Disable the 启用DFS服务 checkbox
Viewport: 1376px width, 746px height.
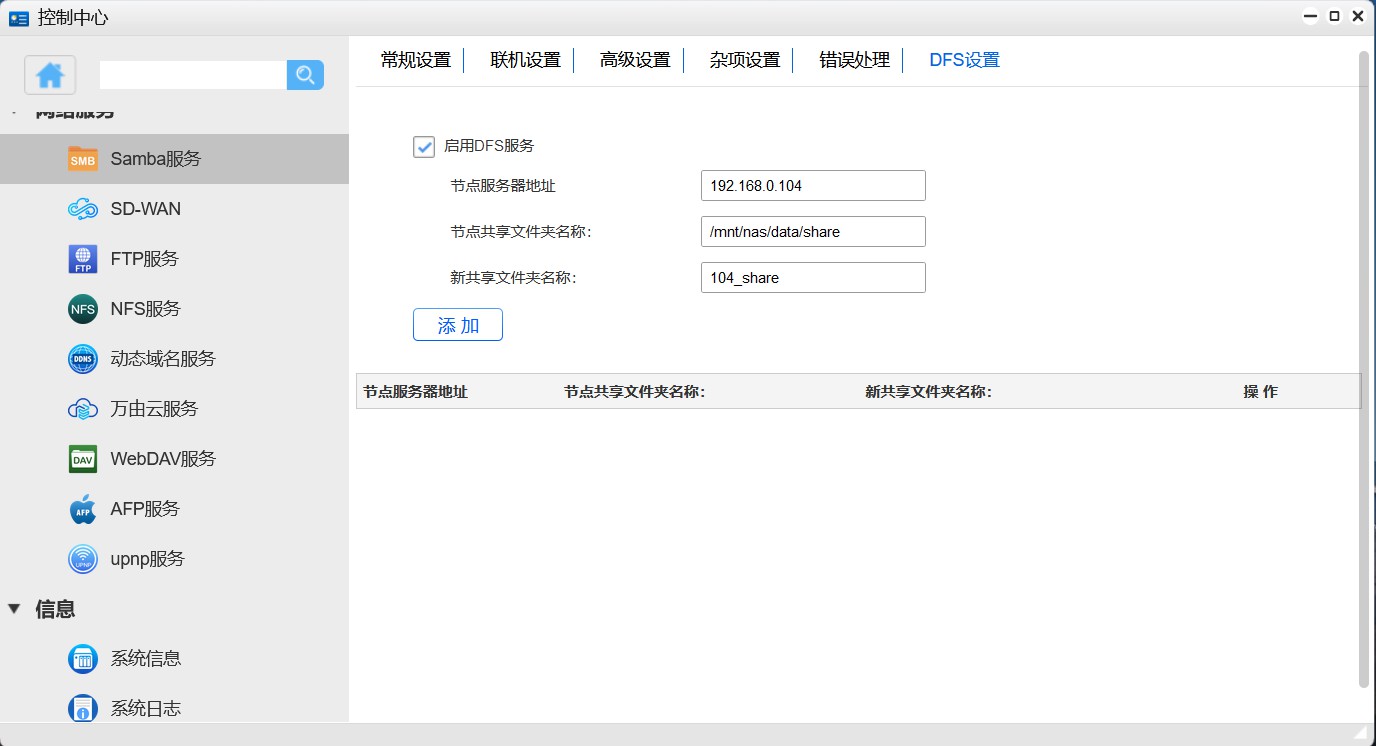click(x=424, y=147)
